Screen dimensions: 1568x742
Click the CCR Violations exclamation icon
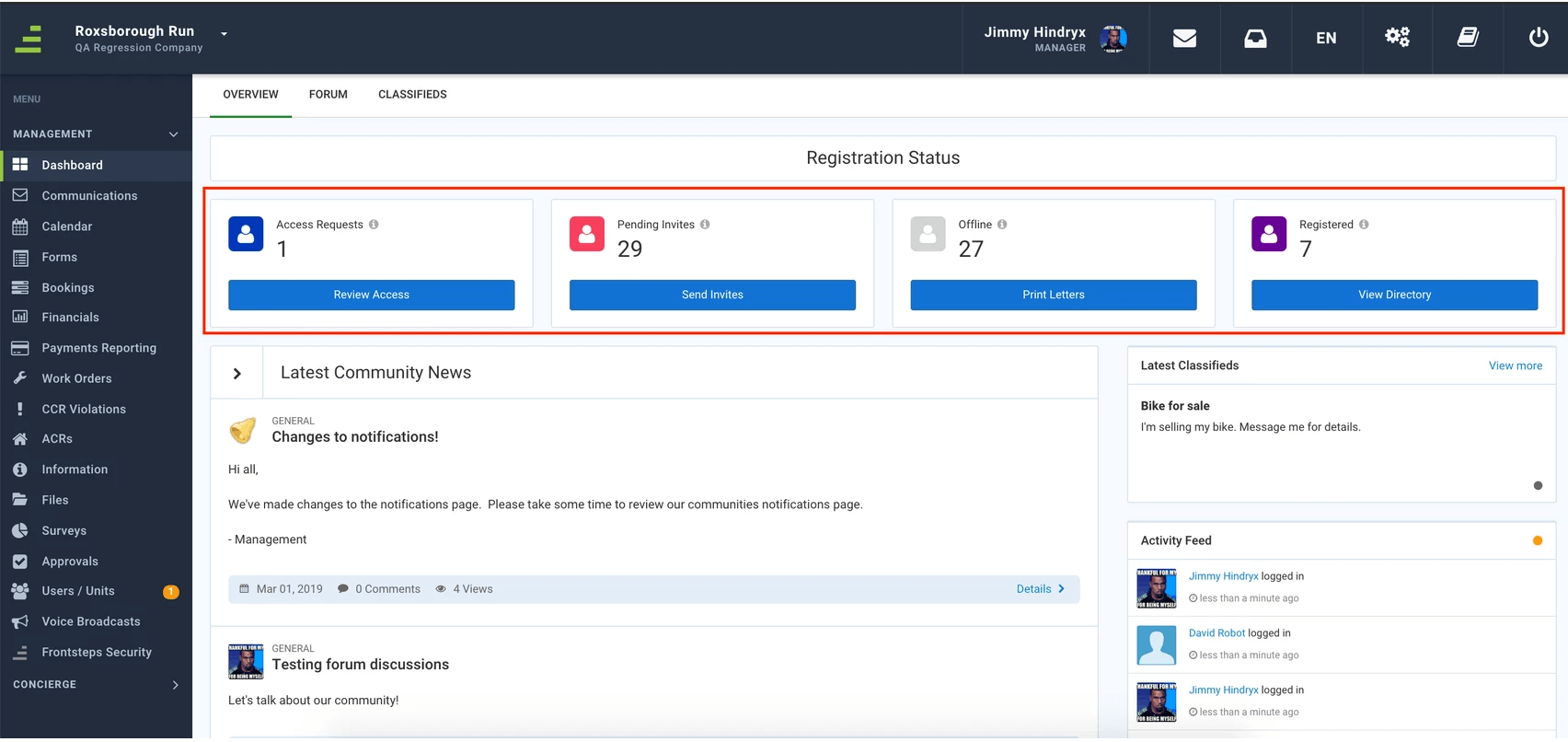tap(19, 409)
